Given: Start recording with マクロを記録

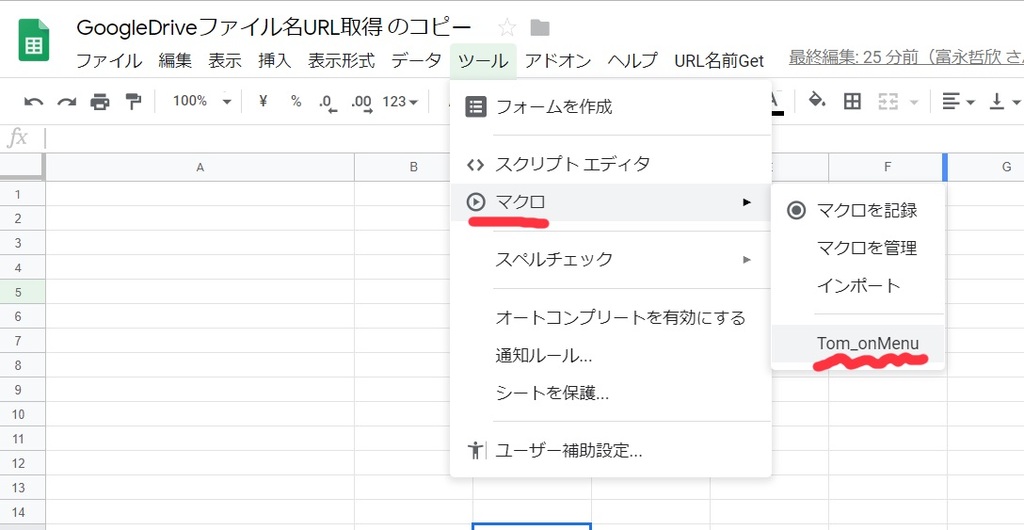Looking at the screenshot, I should [x=857, y=210].
